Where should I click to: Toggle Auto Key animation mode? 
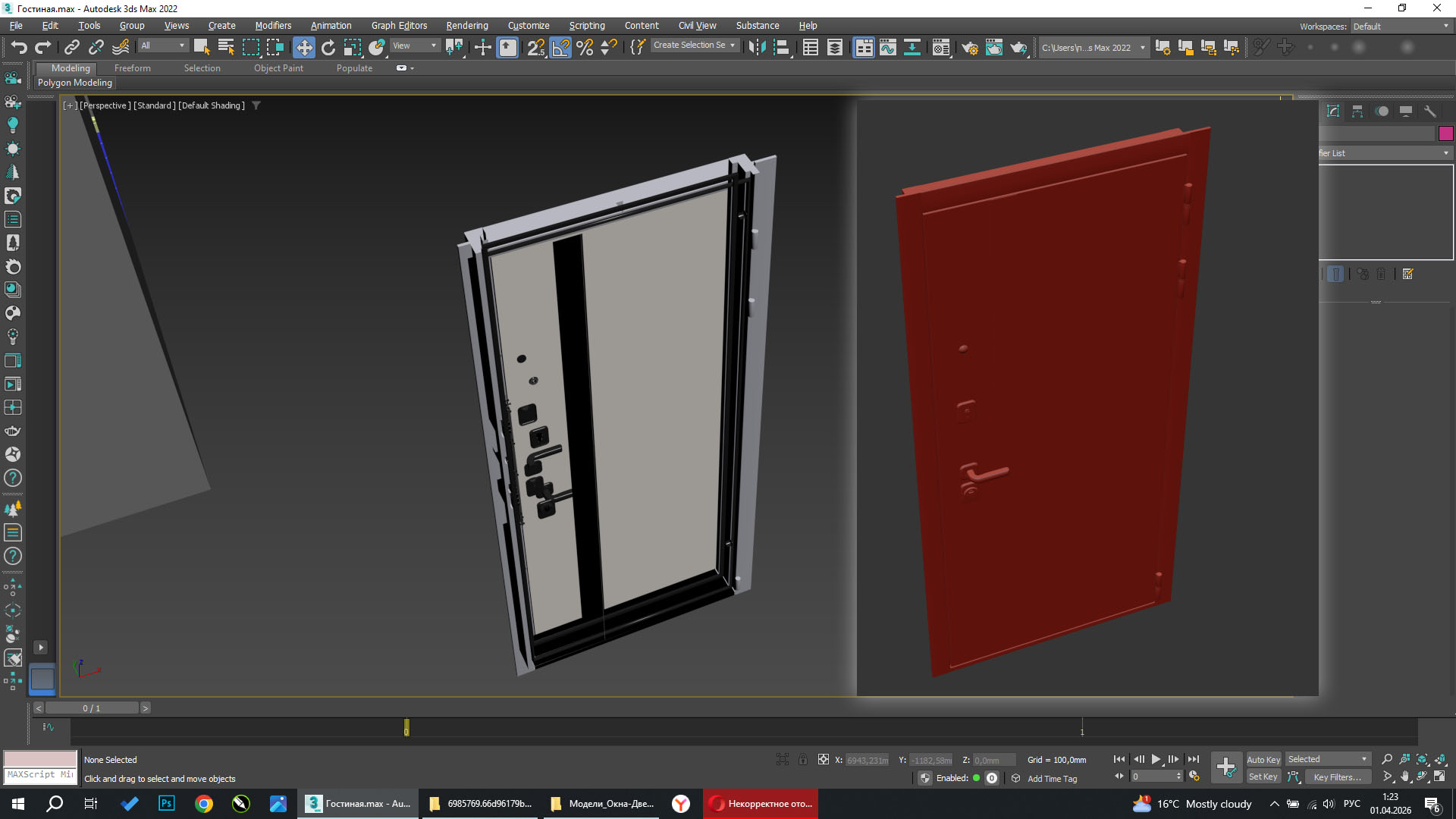pos(1263,759)
